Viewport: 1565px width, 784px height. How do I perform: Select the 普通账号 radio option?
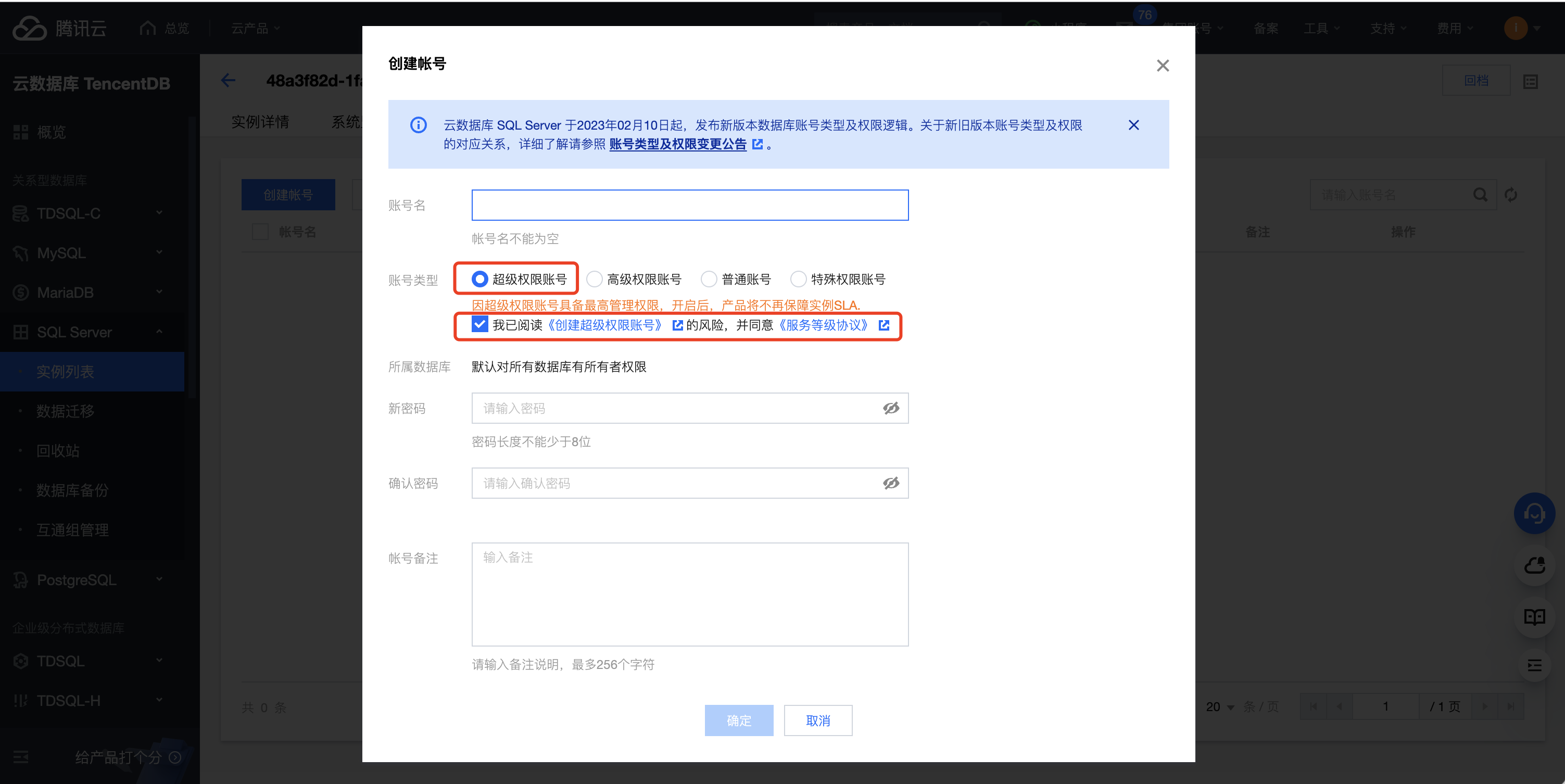(x=709, y=280)
